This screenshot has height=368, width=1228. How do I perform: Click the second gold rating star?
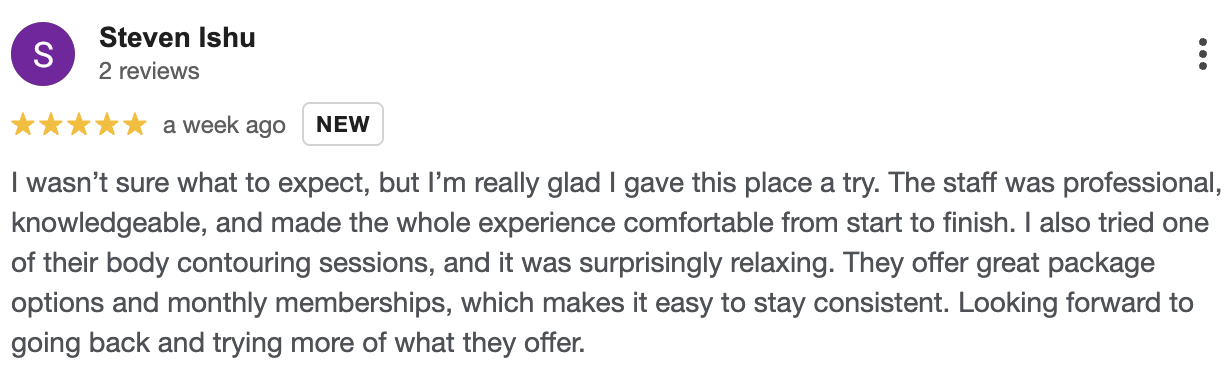point(51,125)
